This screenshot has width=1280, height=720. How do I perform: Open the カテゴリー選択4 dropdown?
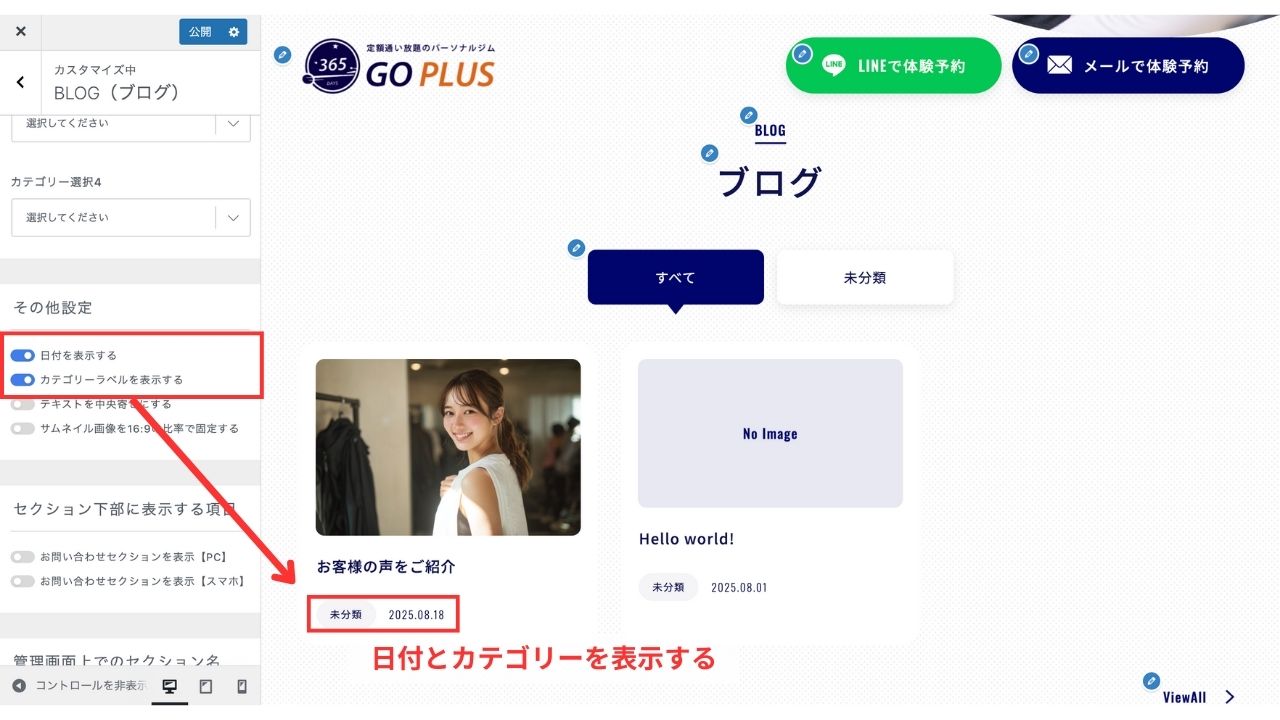pyautogui.click(x=131, y=217)
